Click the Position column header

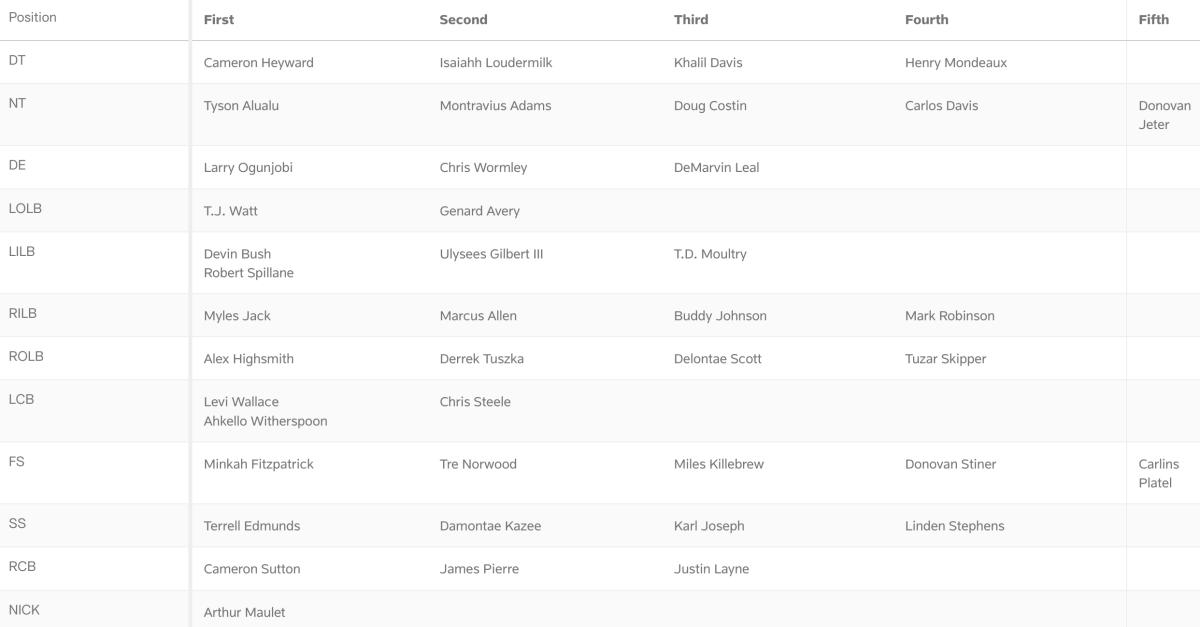32,18
